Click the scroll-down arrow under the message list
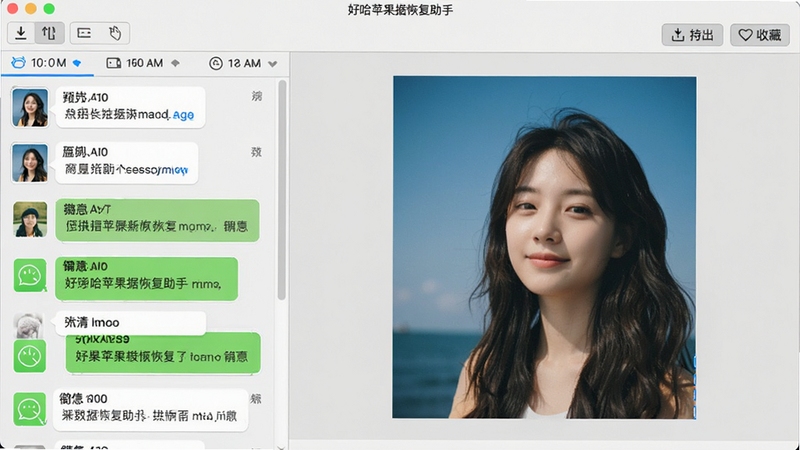800x450 pixels. [x=281, y=447]
